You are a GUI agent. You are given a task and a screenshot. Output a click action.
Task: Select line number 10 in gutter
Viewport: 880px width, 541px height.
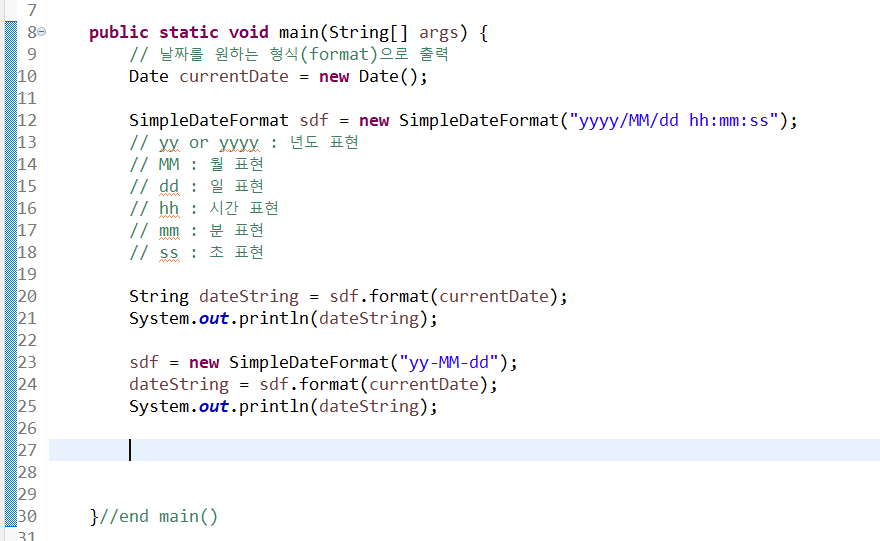click(27, 76)
